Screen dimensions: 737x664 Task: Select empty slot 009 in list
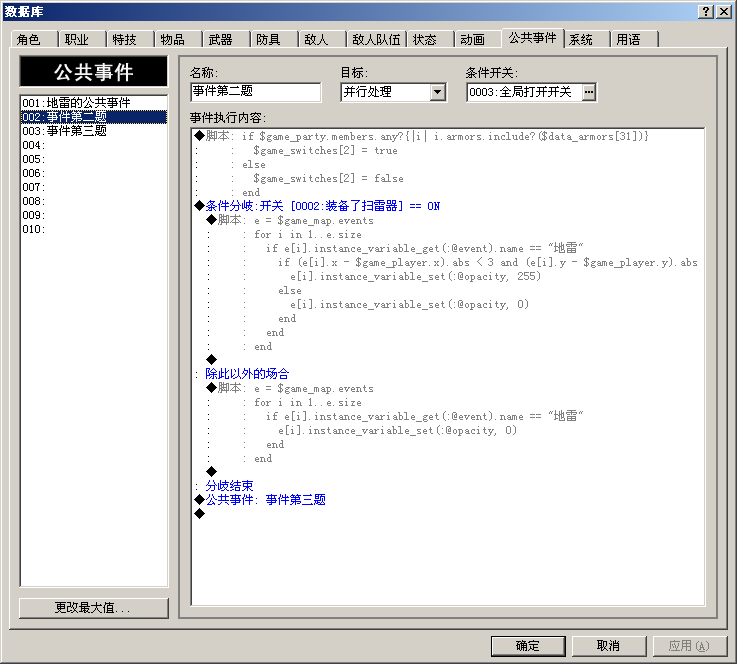pyautogui.click(x=94, y=215)
